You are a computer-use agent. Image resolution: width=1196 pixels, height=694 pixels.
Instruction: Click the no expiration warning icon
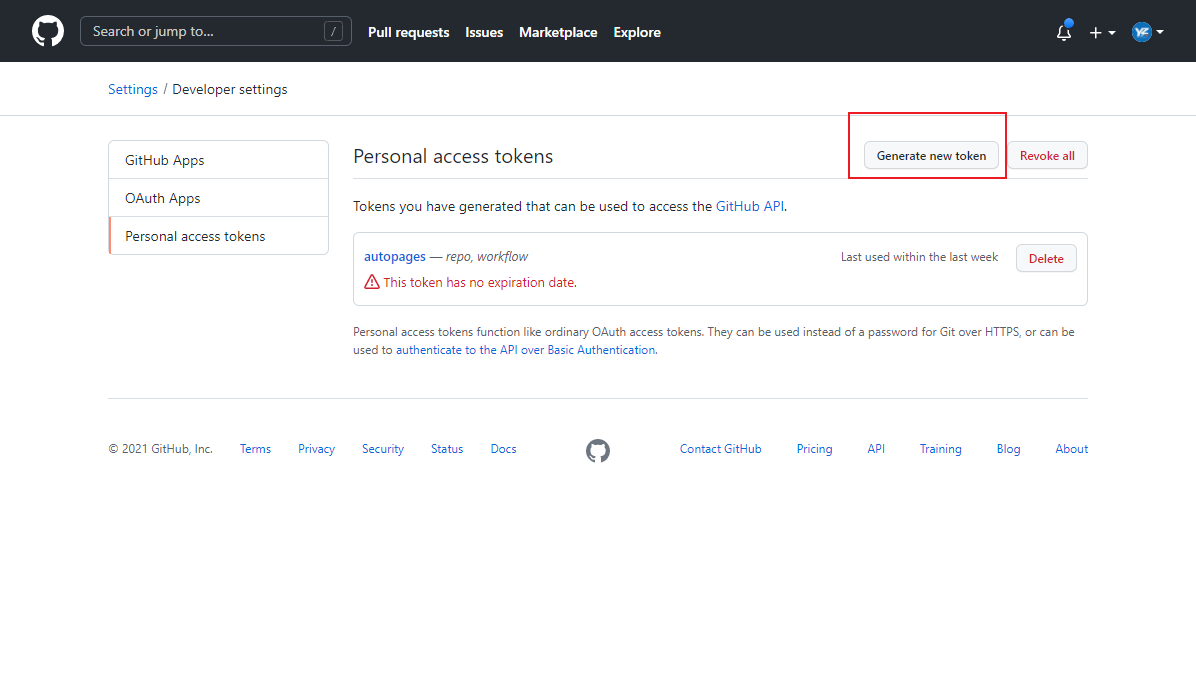coord(371,282)
